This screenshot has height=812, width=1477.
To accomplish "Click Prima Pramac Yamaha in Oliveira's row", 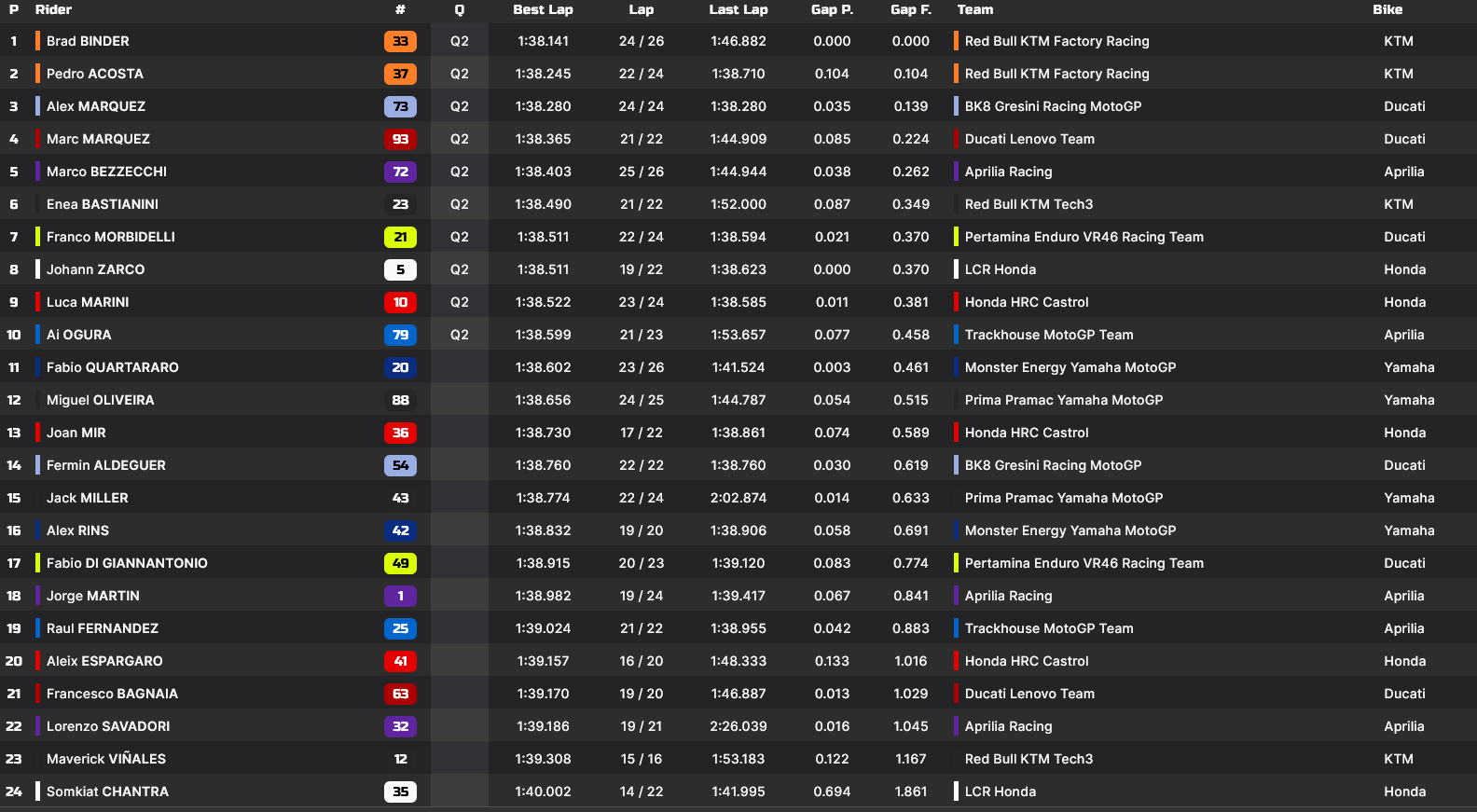I will (x=1064, y=400).
